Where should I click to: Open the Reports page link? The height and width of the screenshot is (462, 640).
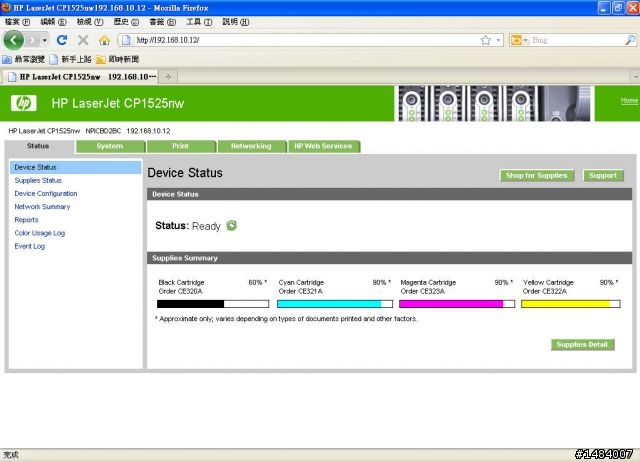point(26,220)
